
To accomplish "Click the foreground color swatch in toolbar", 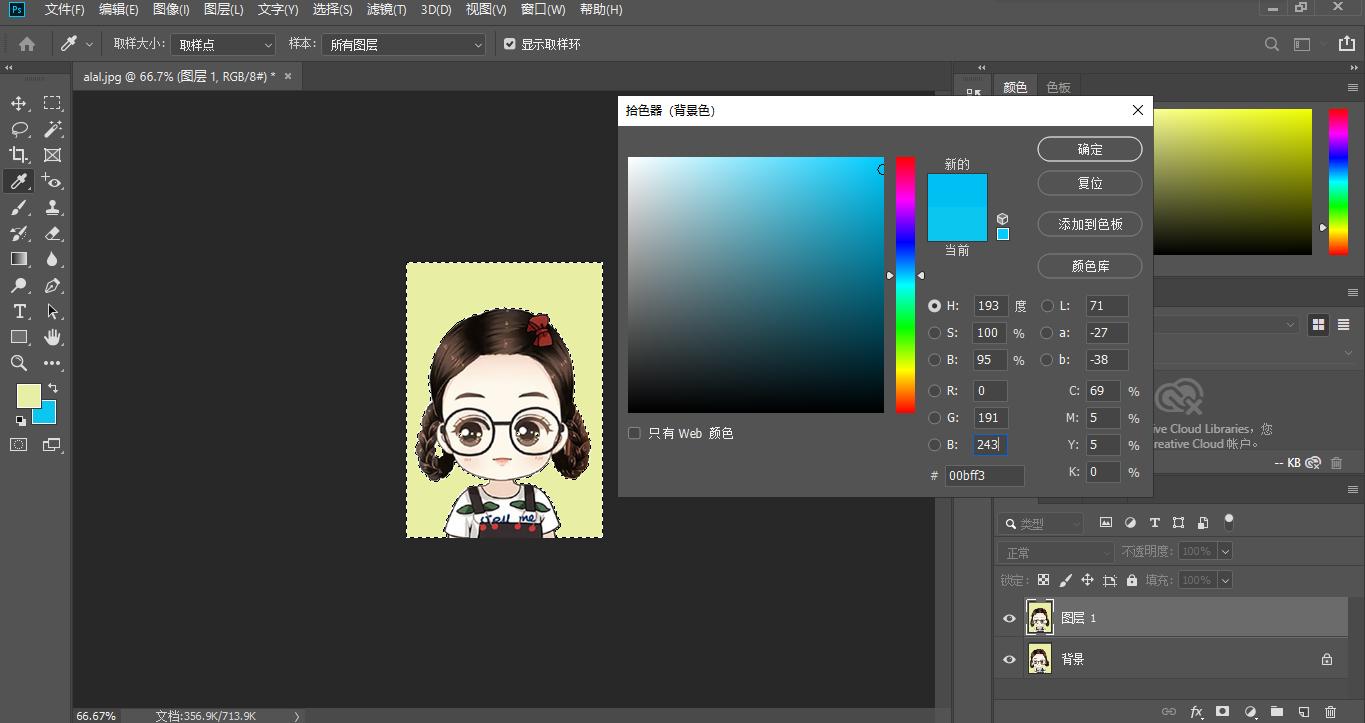I will pos(27,395).
